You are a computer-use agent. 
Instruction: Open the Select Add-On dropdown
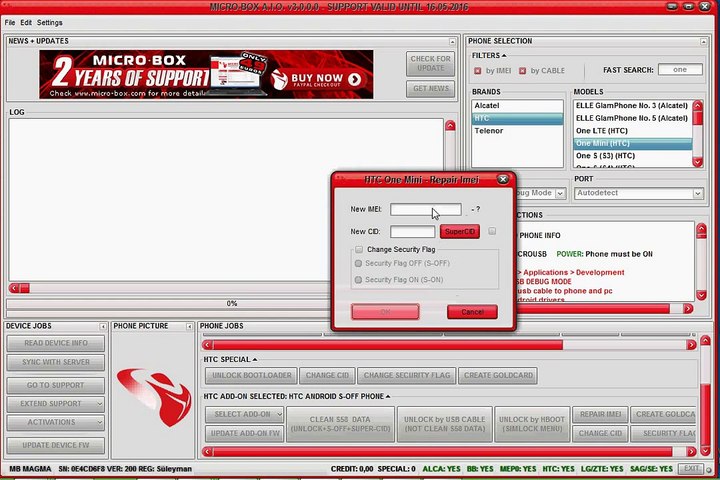pos(244,414)
